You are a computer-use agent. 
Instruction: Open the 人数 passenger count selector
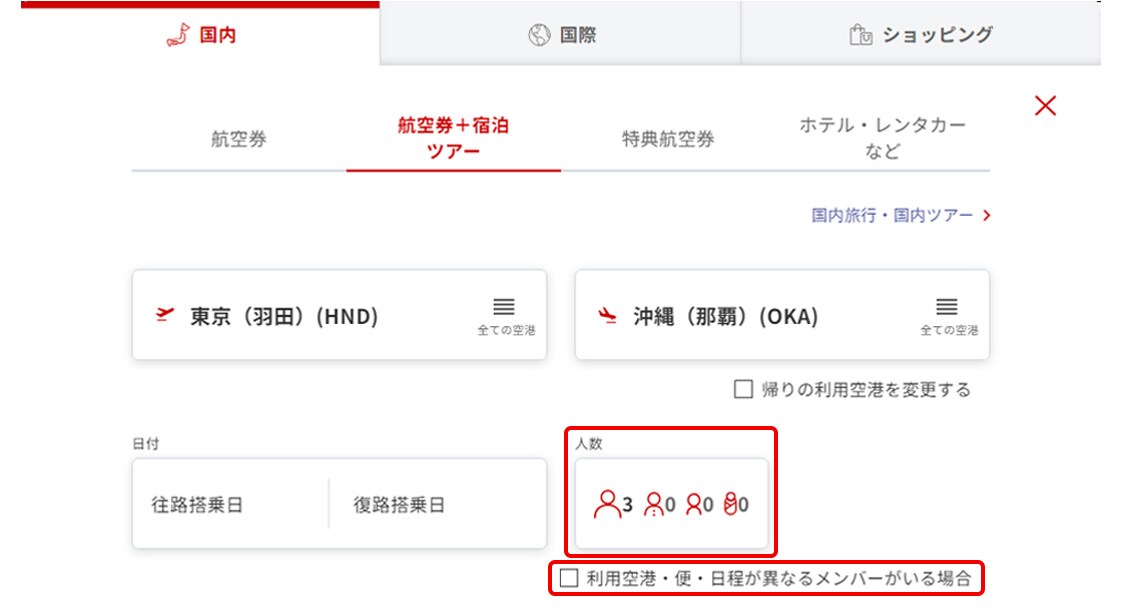coord(671,504)
